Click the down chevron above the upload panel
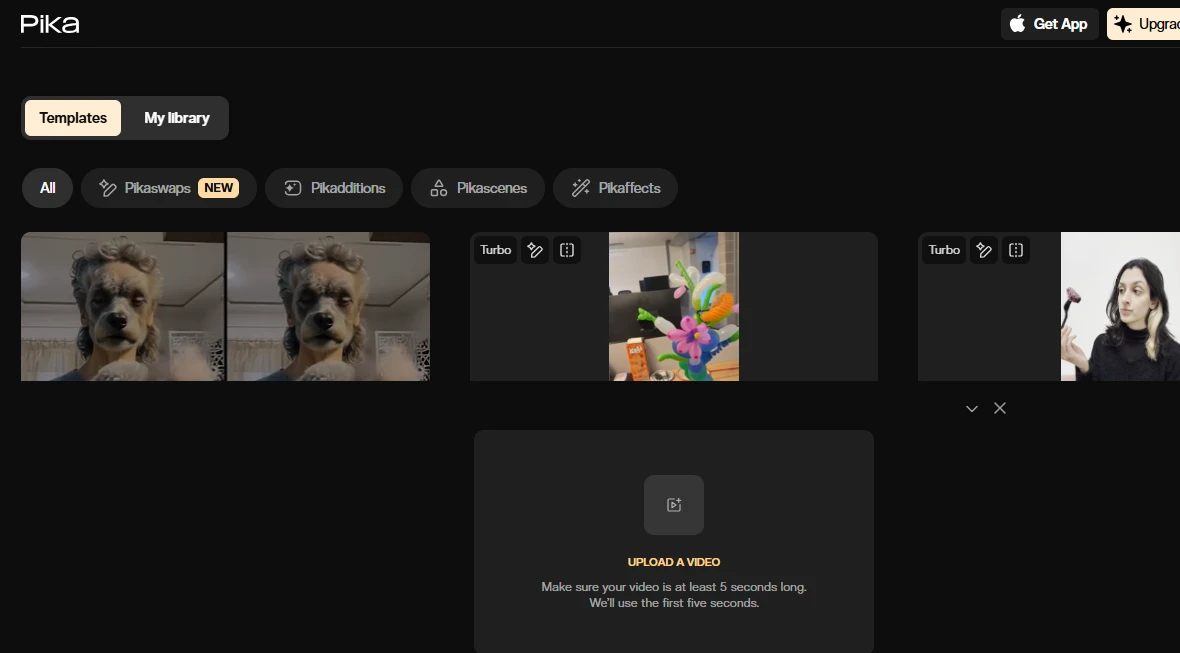The height and width of the screenshot is (653, 1180). [971, 408]
